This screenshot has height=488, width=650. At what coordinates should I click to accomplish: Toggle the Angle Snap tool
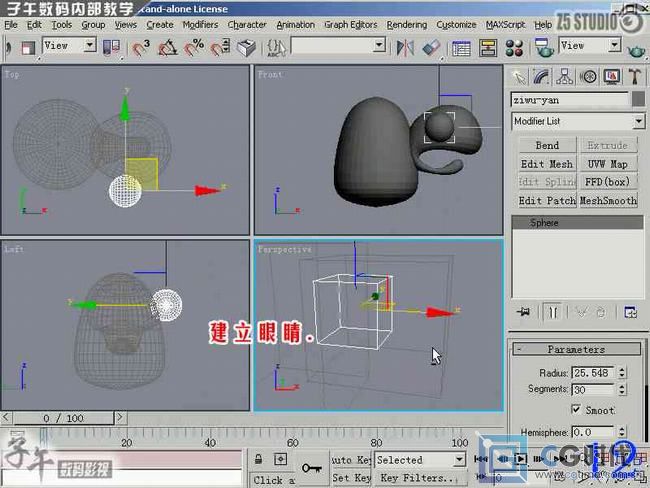[x=167, y=47]
